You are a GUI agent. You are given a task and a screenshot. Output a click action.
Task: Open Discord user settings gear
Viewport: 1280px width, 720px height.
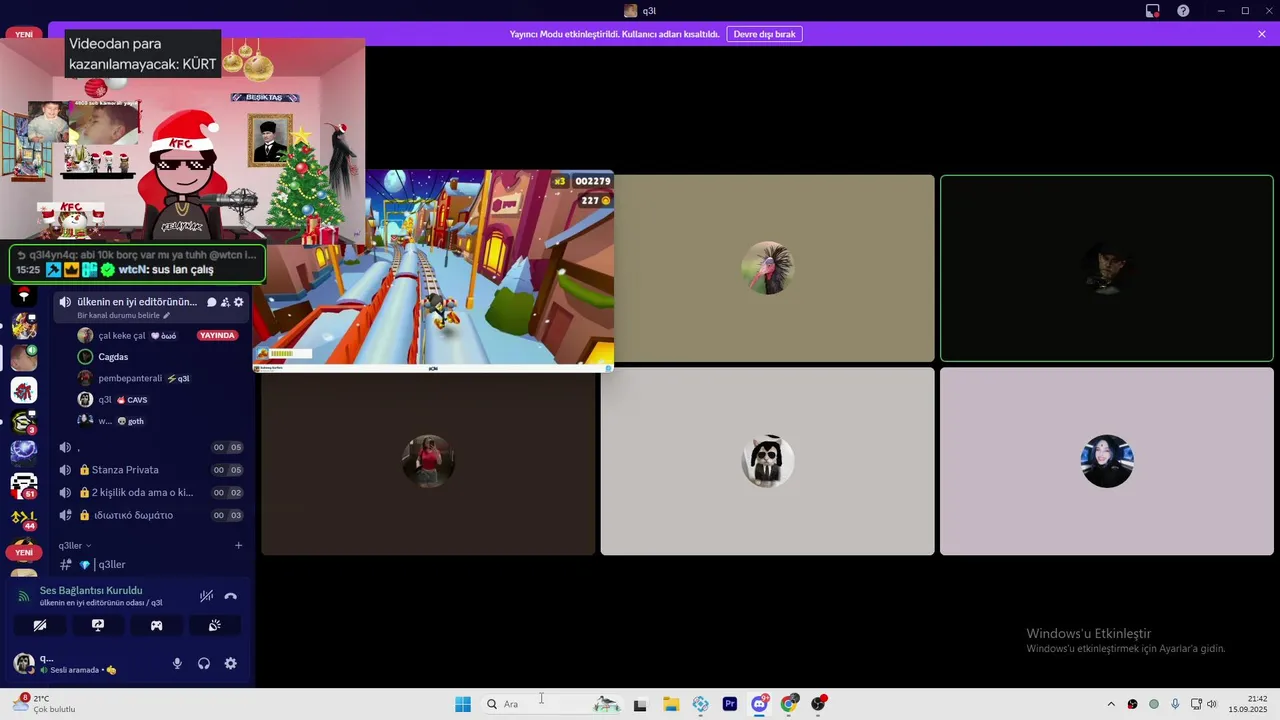click(231, 663)
